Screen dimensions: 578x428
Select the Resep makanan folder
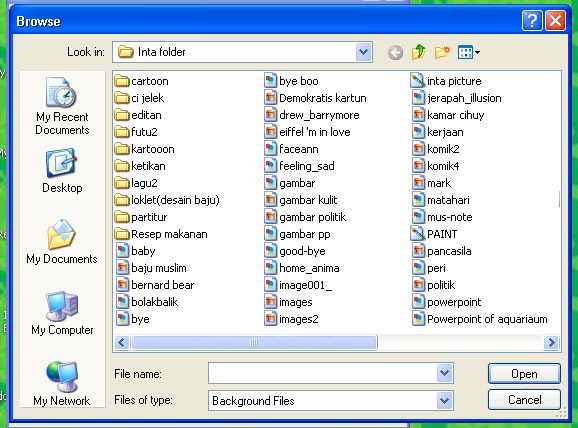[161, 234]
